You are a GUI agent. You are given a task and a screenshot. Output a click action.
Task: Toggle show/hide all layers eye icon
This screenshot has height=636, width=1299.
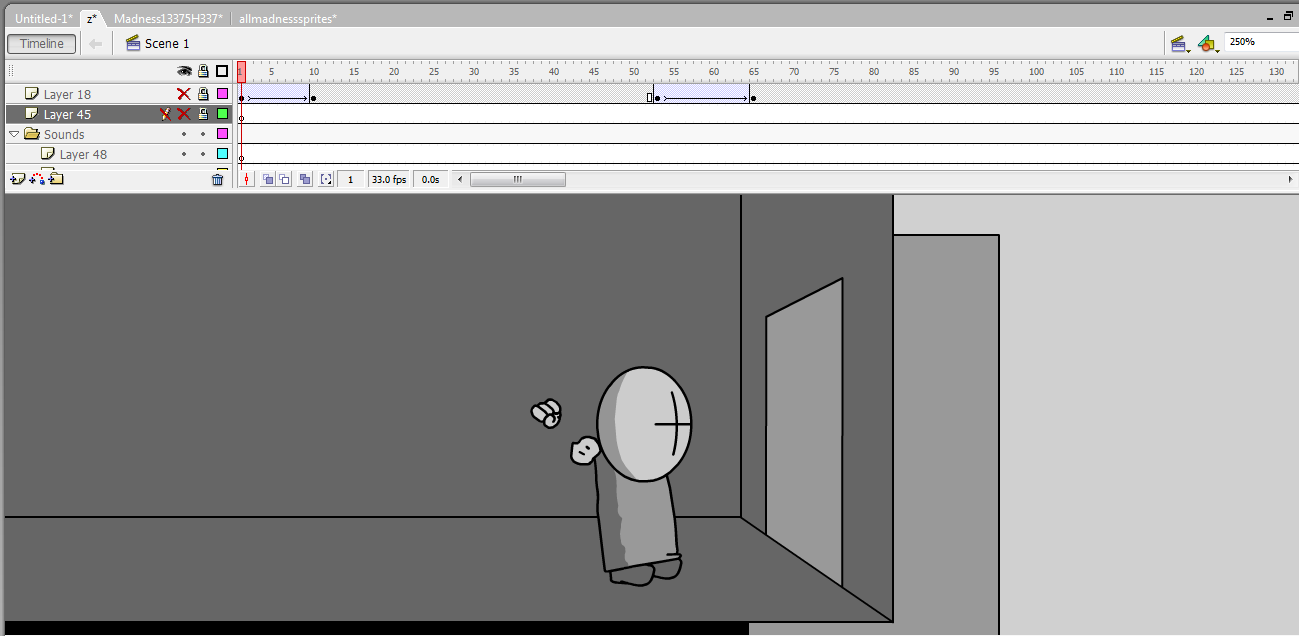[184, 71]
